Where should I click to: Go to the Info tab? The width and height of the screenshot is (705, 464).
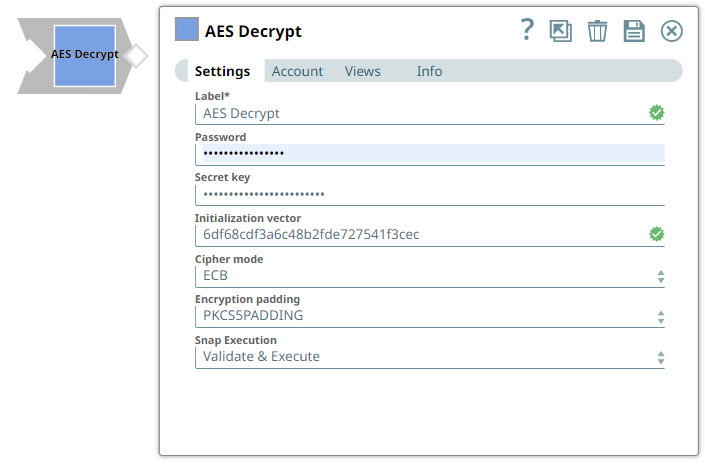click(429, 71)
